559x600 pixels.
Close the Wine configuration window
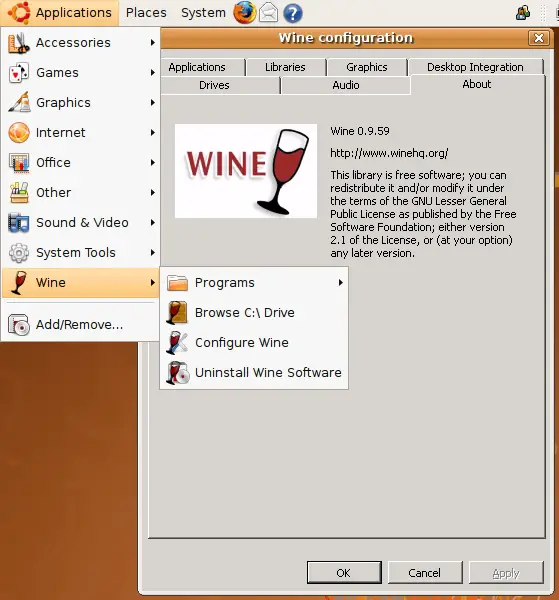coord(539,38)
